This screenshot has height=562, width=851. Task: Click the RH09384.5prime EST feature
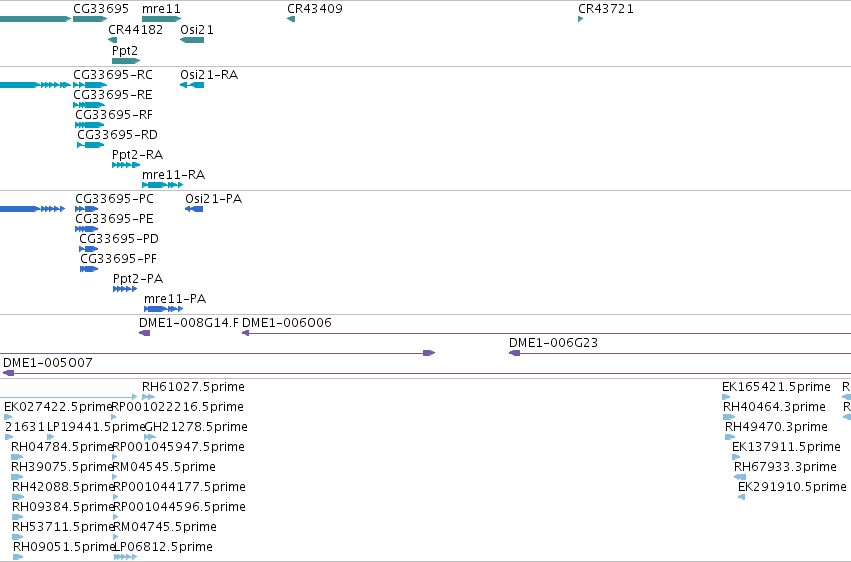(x=18, y=518)
